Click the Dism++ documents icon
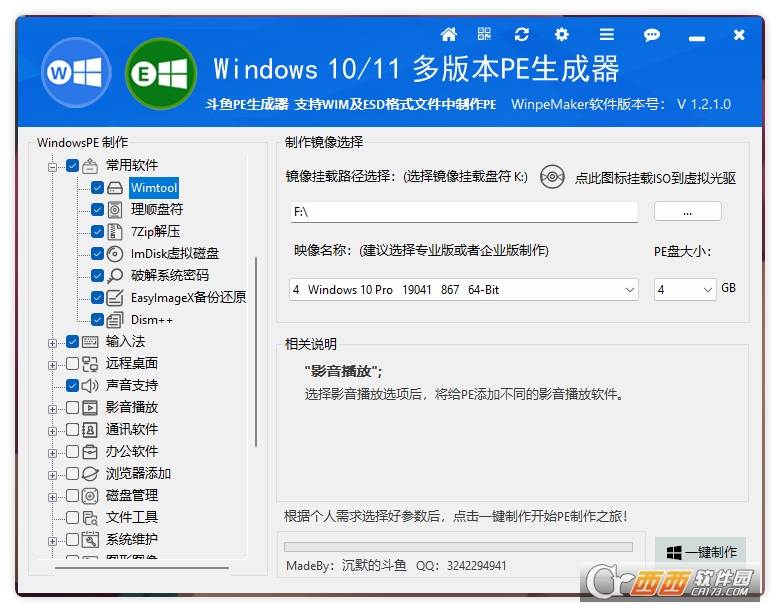Viewport: 780px width, 612px height. 115,319
